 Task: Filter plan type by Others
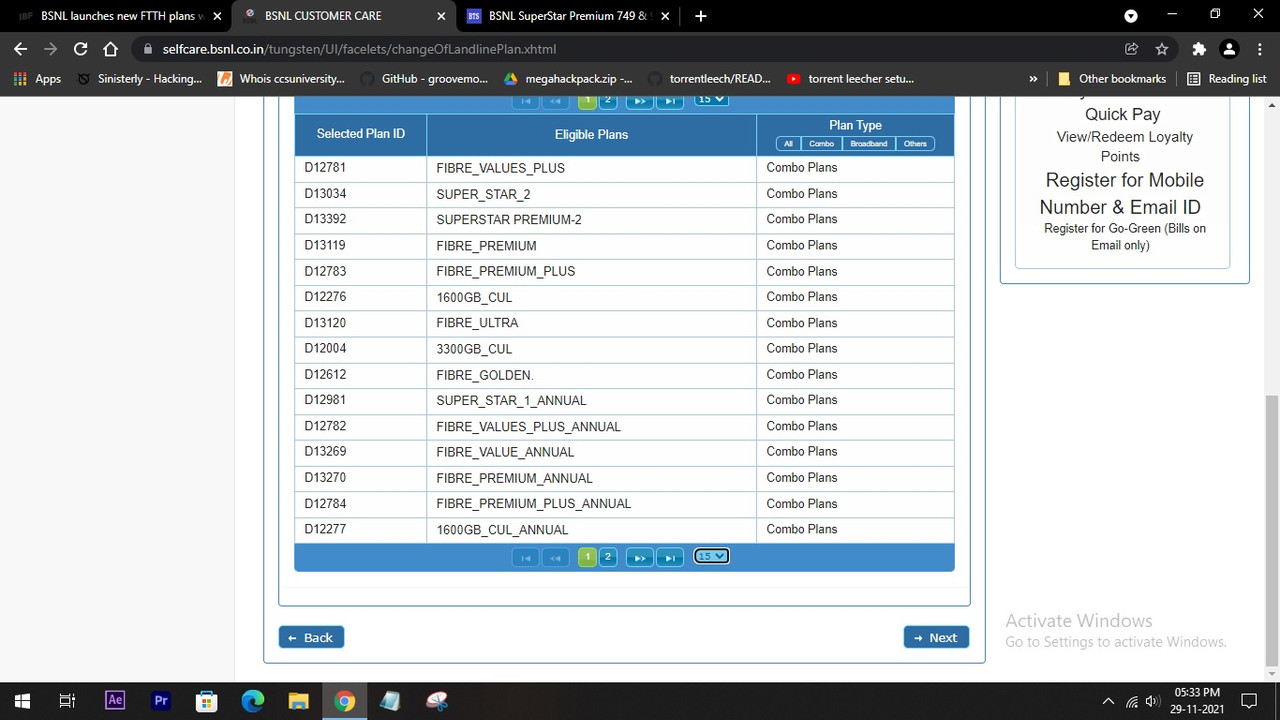[x=915, y=144]
